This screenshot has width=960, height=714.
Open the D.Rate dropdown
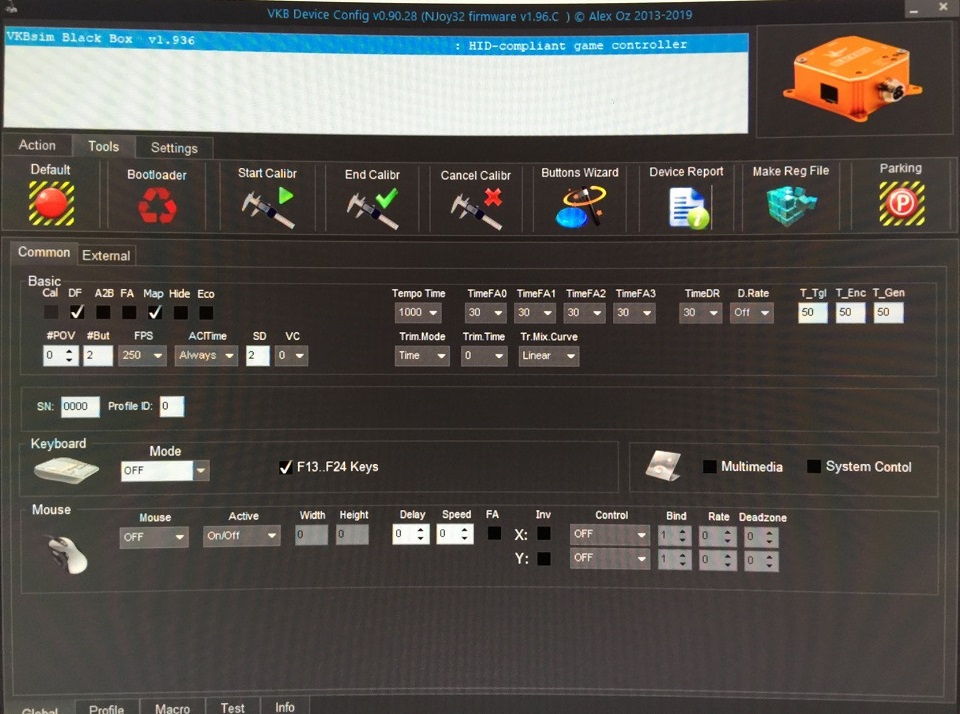point(752,313)
